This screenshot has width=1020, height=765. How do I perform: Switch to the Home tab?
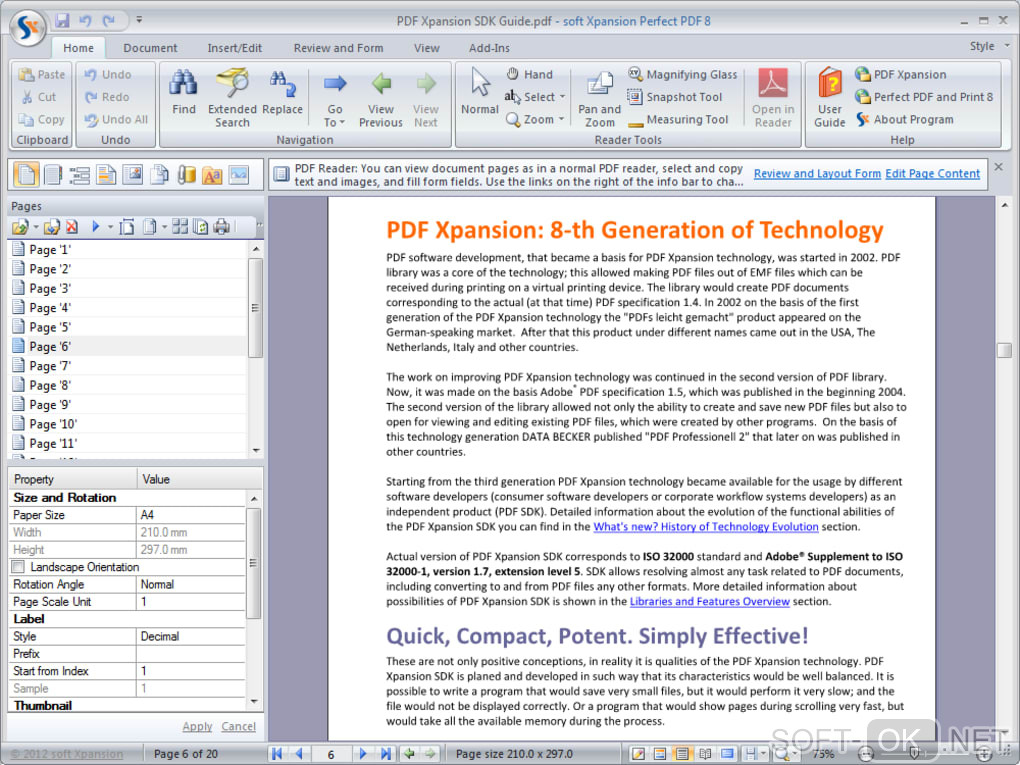(78, 48)
